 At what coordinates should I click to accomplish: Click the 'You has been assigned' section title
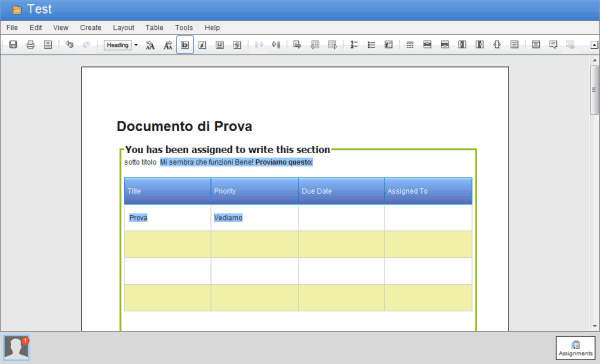click(228, 149)
